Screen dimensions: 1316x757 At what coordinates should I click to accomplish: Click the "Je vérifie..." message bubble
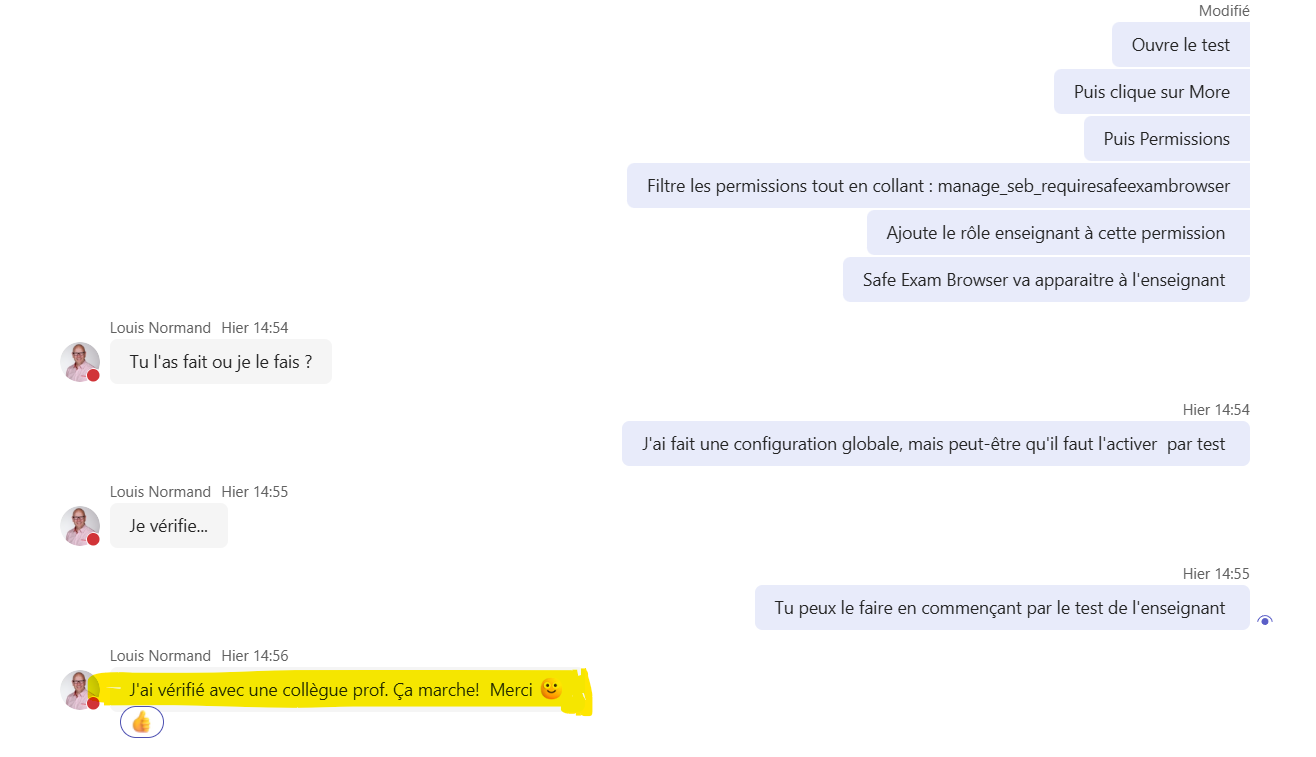(168, 526)
